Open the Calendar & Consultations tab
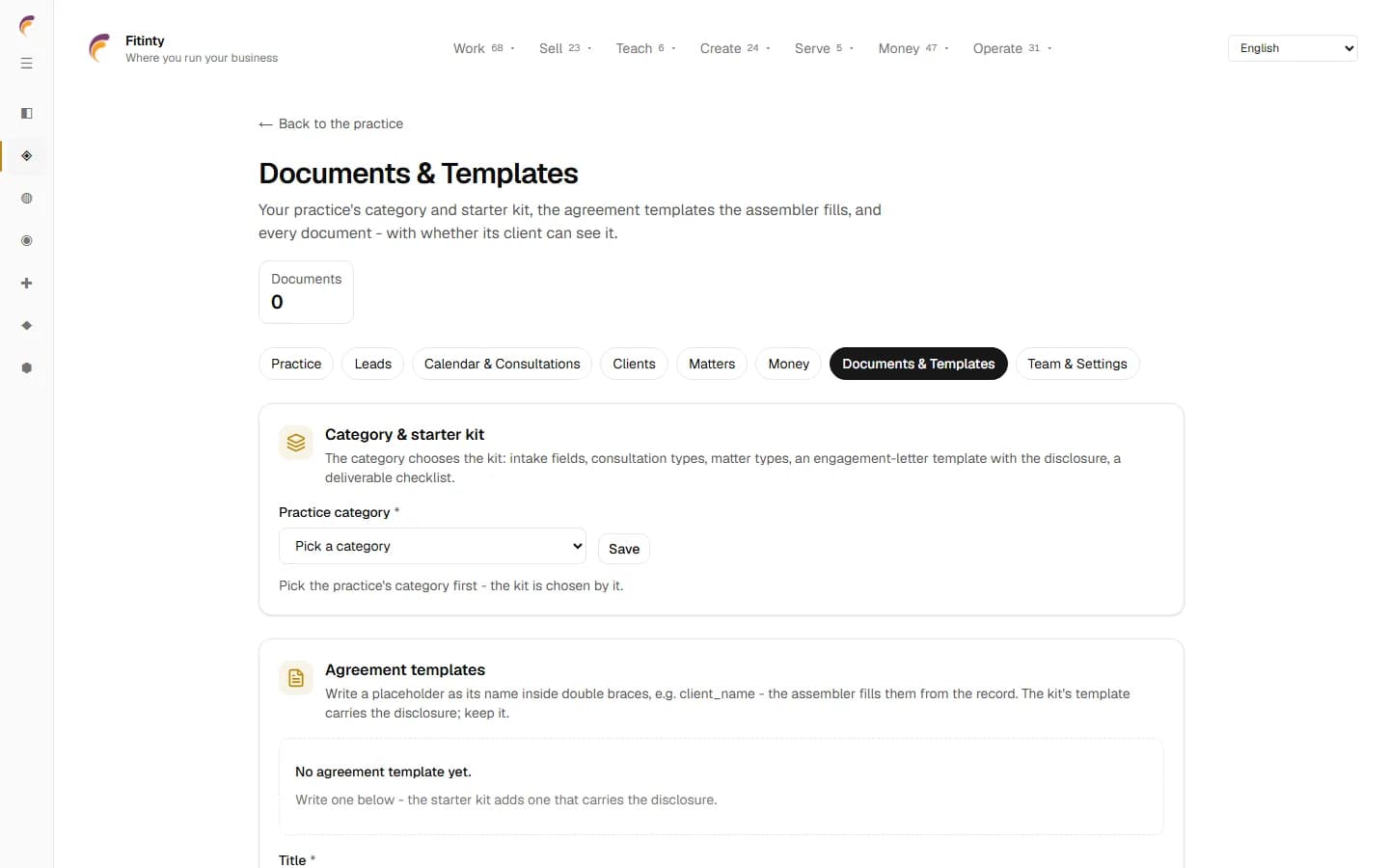 point(502,364)
